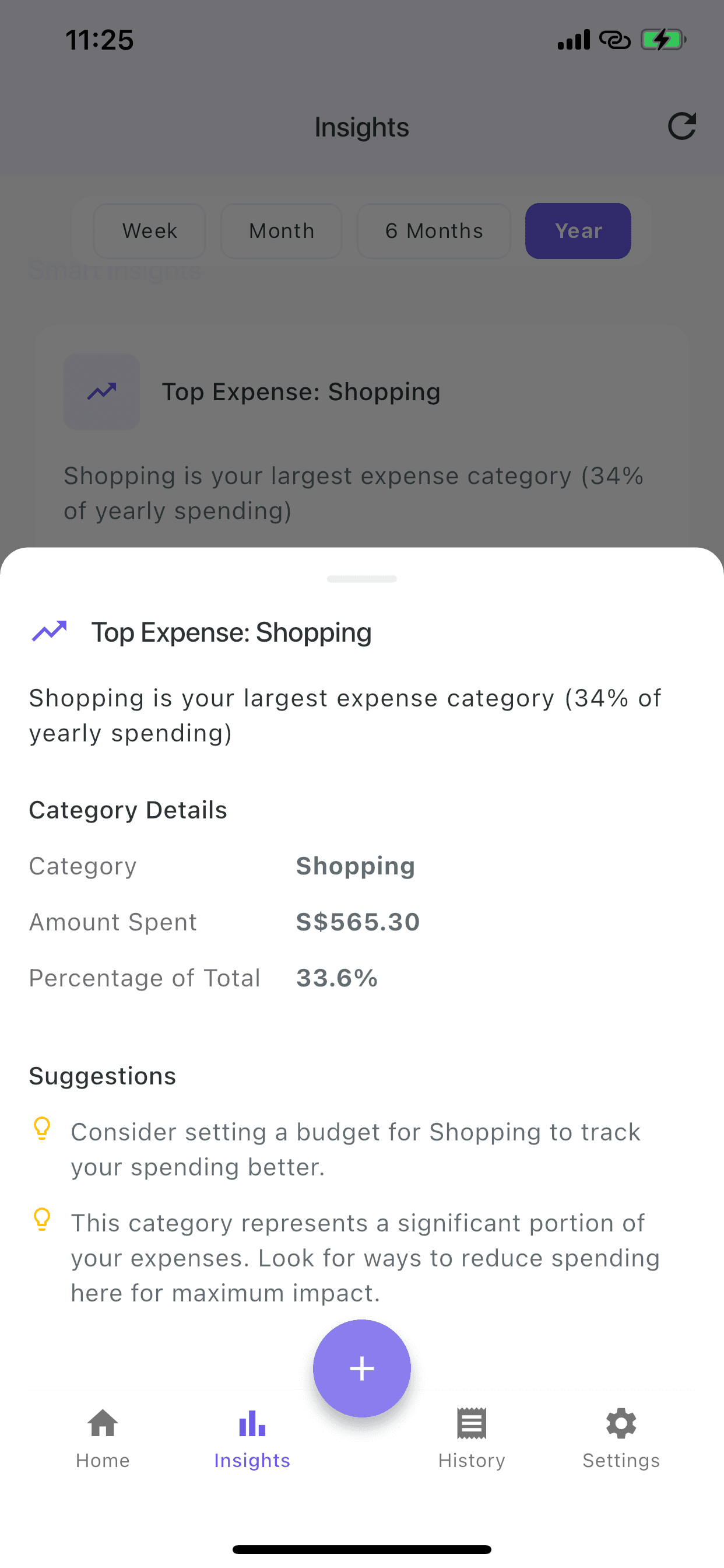Tap the refresh icon to reload insights
Image resolution: width=724 pixels, height=1568 pixels.
(682, 126)
